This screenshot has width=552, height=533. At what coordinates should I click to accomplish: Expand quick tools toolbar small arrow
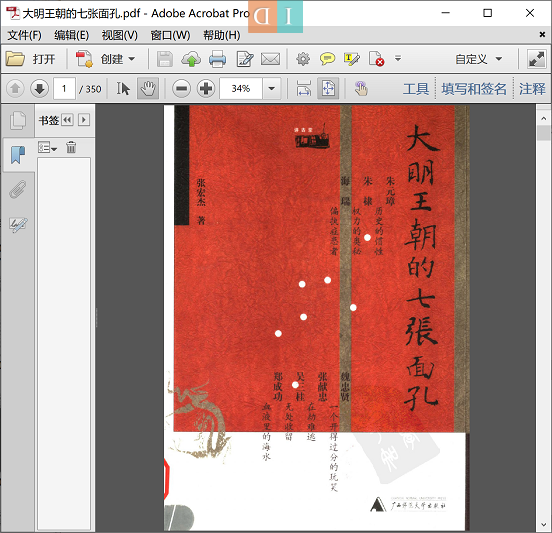pyautogui.click(x=398, y=58)
